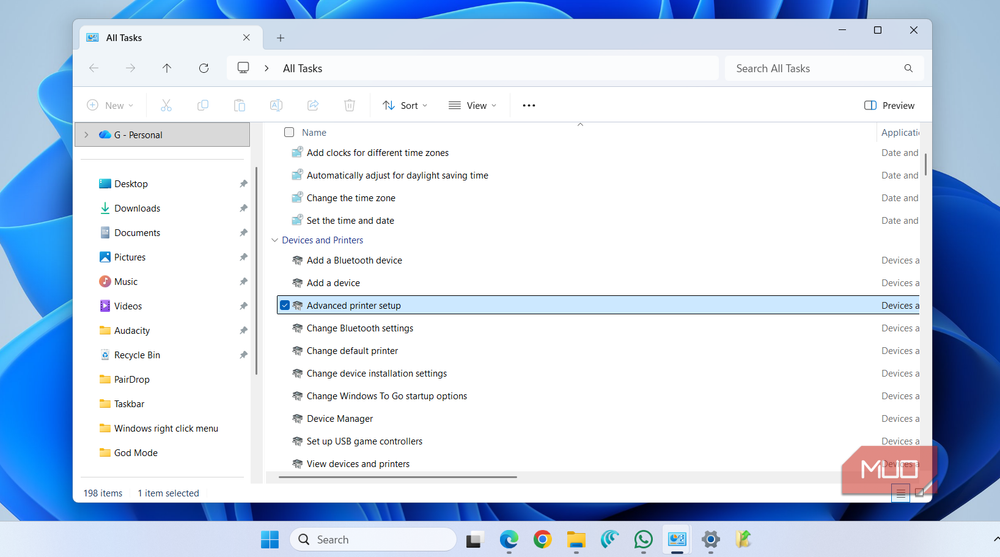Open Recycle Bin from sidebar
The height and width of the screenshot is (557, 1000).
click(x=137, y=355)
